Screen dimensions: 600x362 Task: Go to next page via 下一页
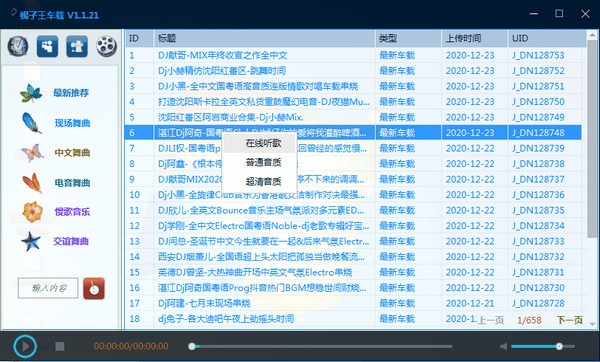click(x=569, y=320)
